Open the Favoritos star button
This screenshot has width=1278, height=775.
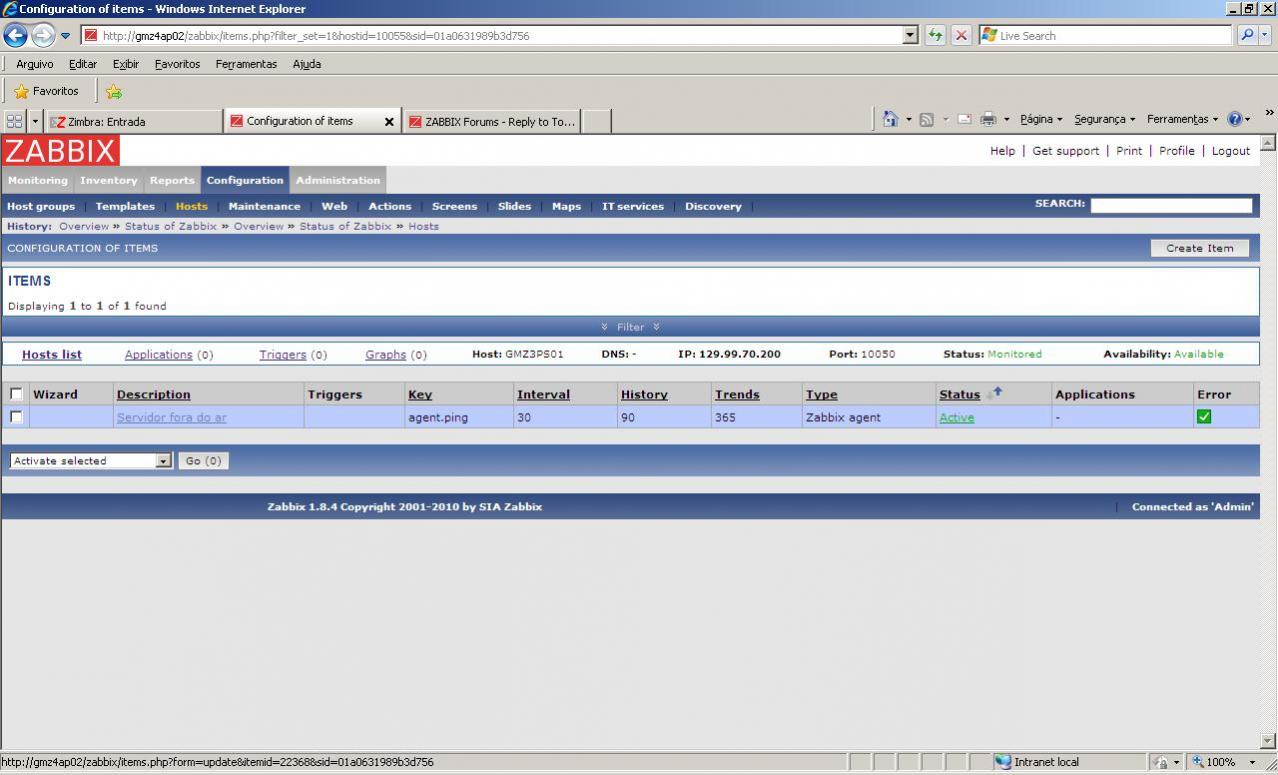coord(46,91)
